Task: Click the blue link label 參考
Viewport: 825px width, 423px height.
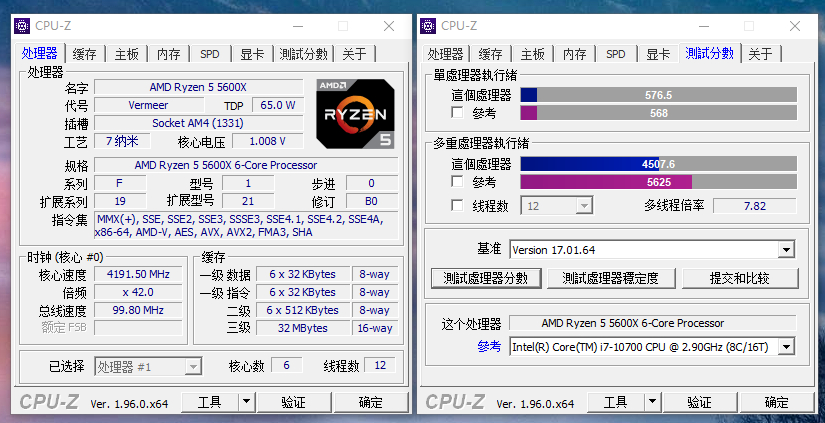Action: tap(489, 346)
